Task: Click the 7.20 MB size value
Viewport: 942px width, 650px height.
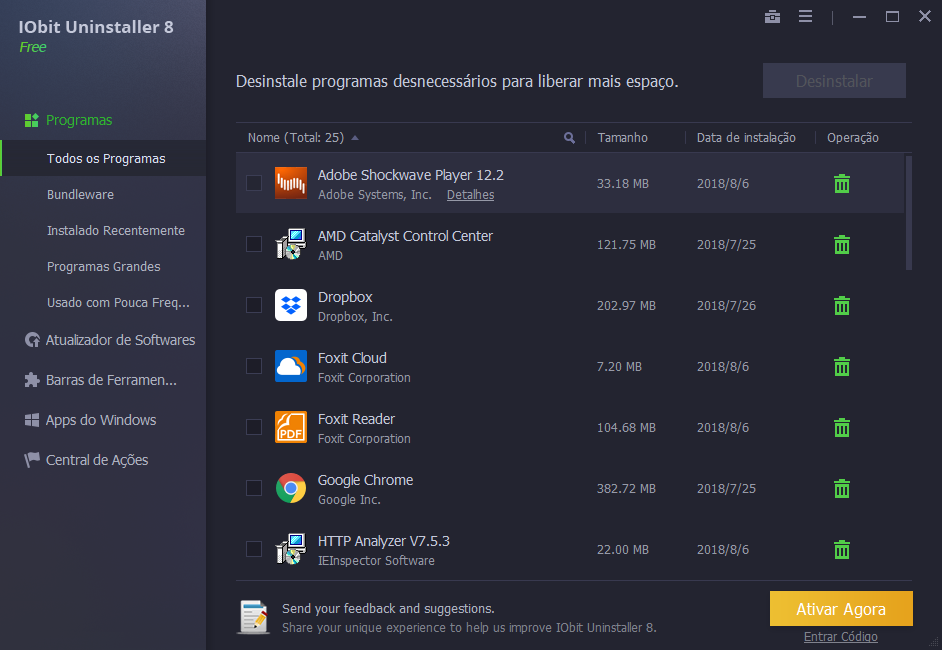Action: pyautogui.click(x=619, y=366)
